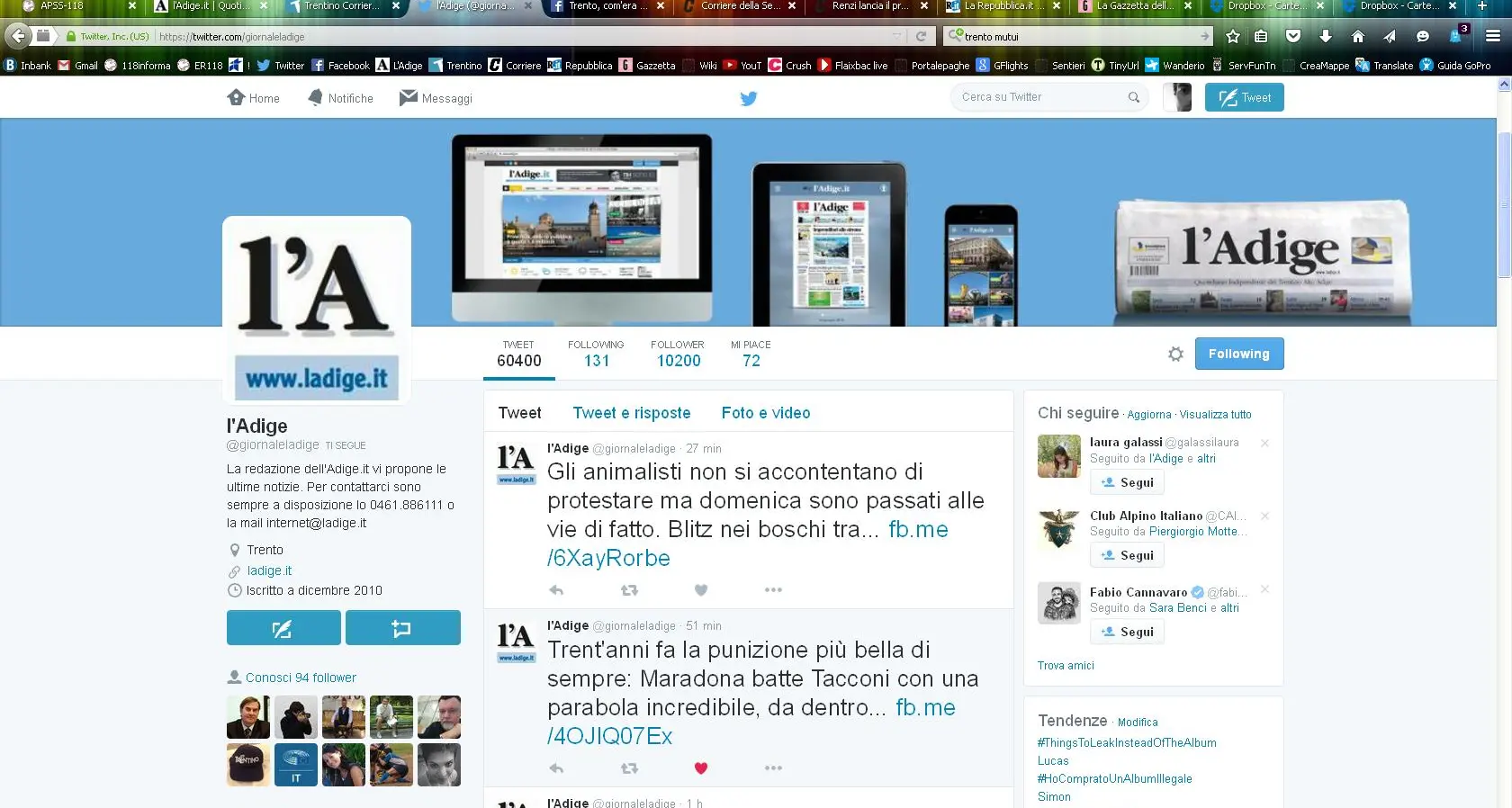Open more options on Maradona tweet
This screenshot has height=808, width=1512.
[773, 768]
